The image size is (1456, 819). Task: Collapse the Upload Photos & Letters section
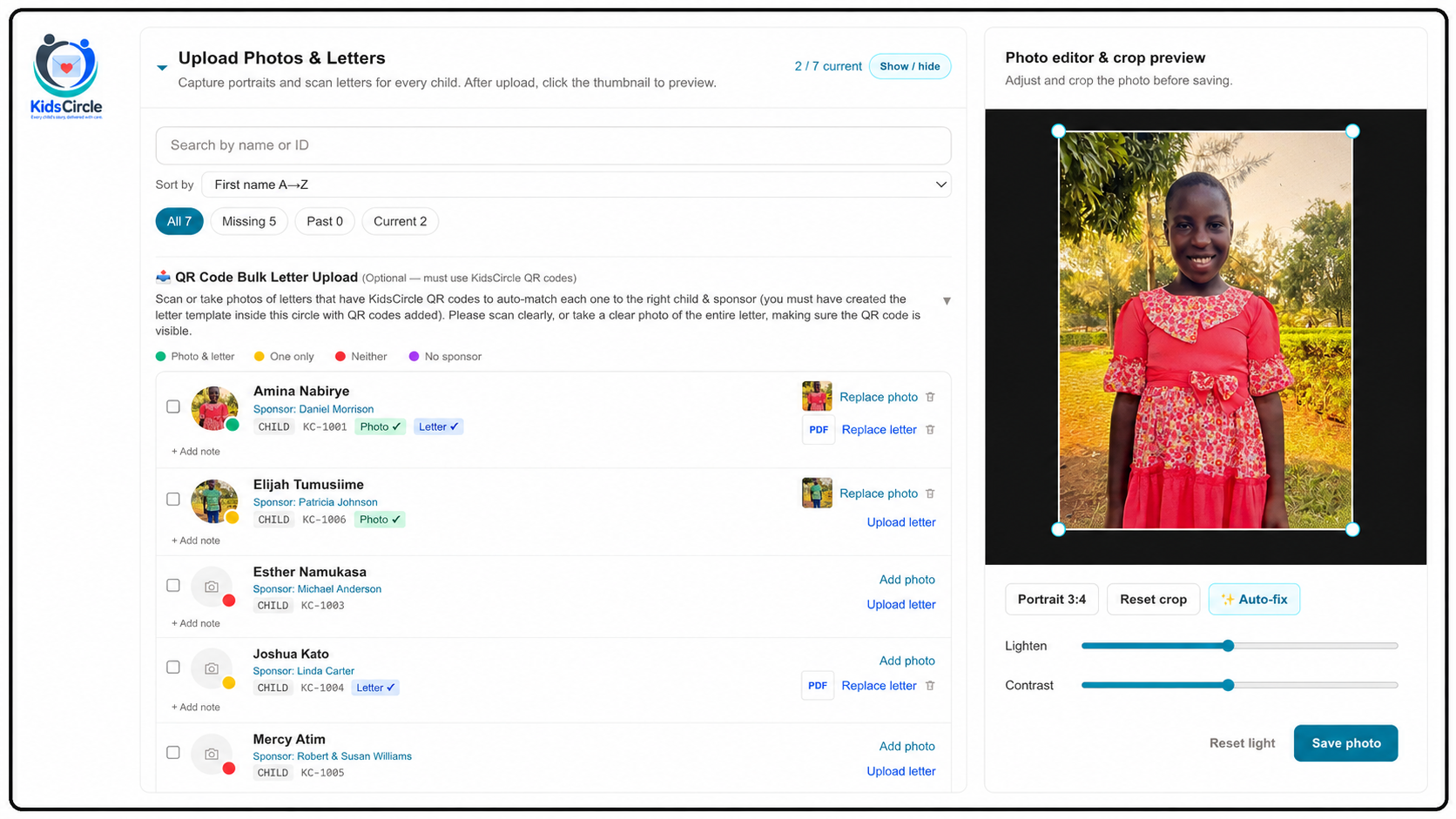tap(162, 67)
